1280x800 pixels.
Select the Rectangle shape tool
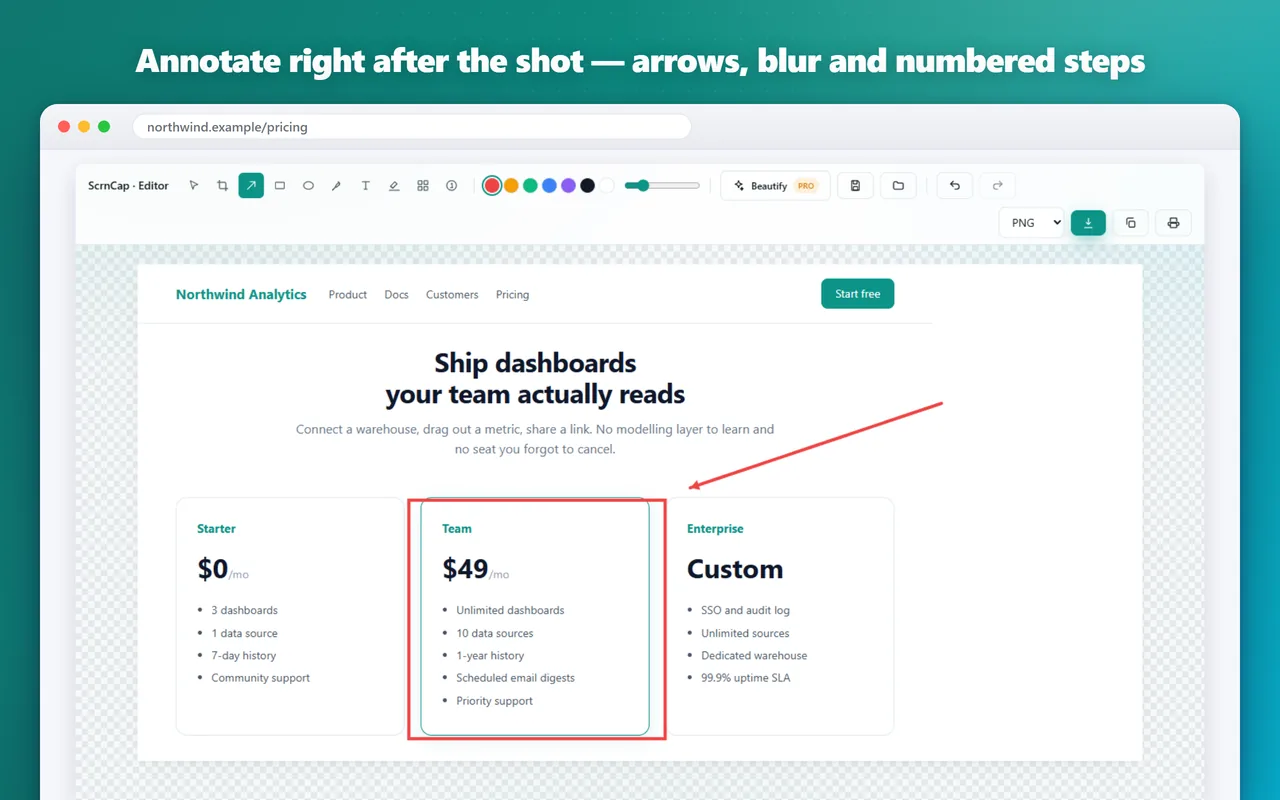click(280, 185)
